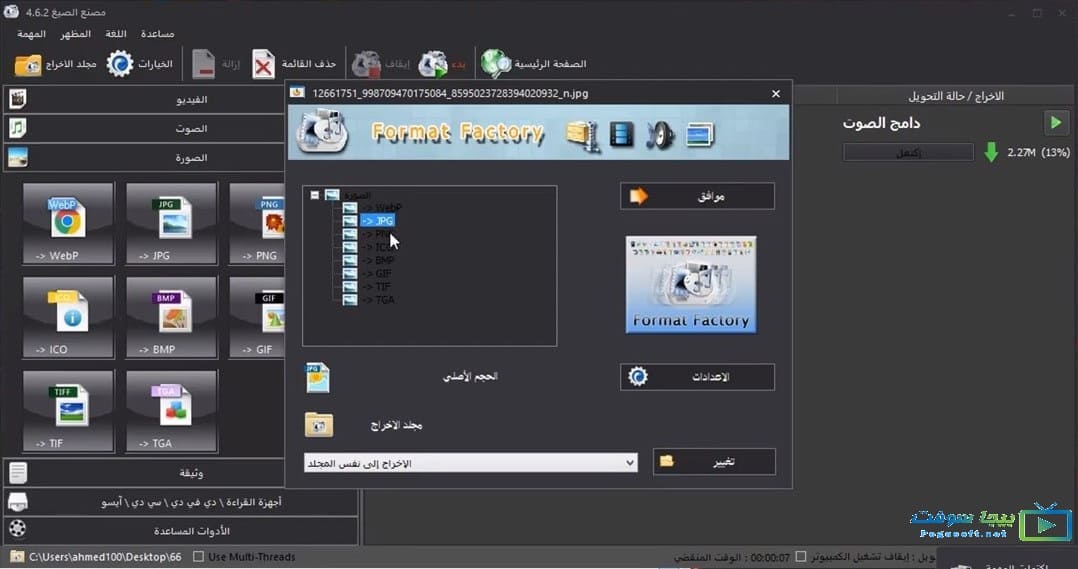Start conversion with the start icon
This screenshot has width=1078, height=569.
coord(433,64)
